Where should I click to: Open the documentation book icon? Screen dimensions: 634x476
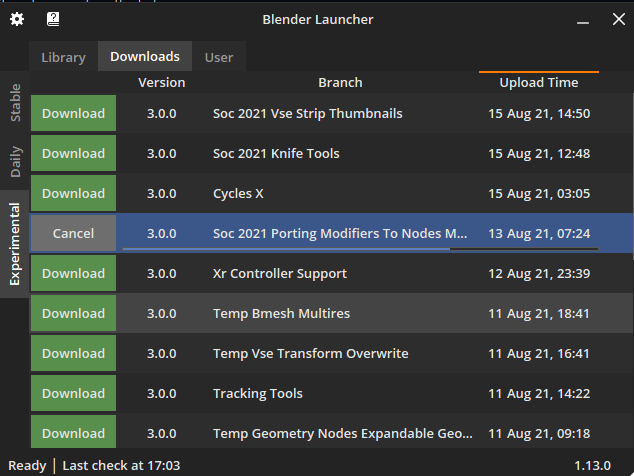[53, 19]
